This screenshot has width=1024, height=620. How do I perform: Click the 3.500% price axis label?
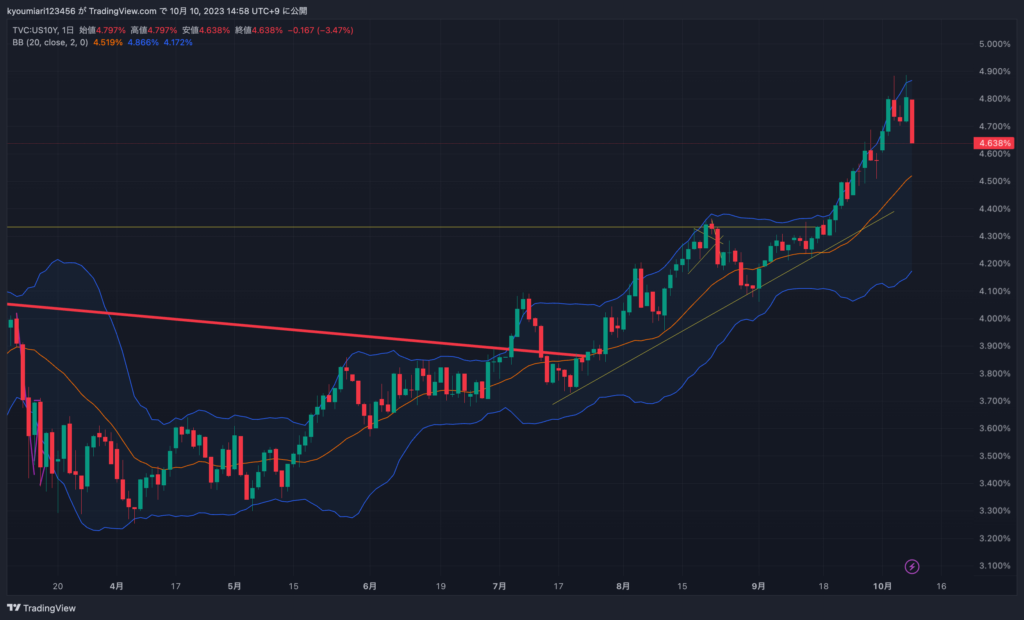(x=995, y=456)
